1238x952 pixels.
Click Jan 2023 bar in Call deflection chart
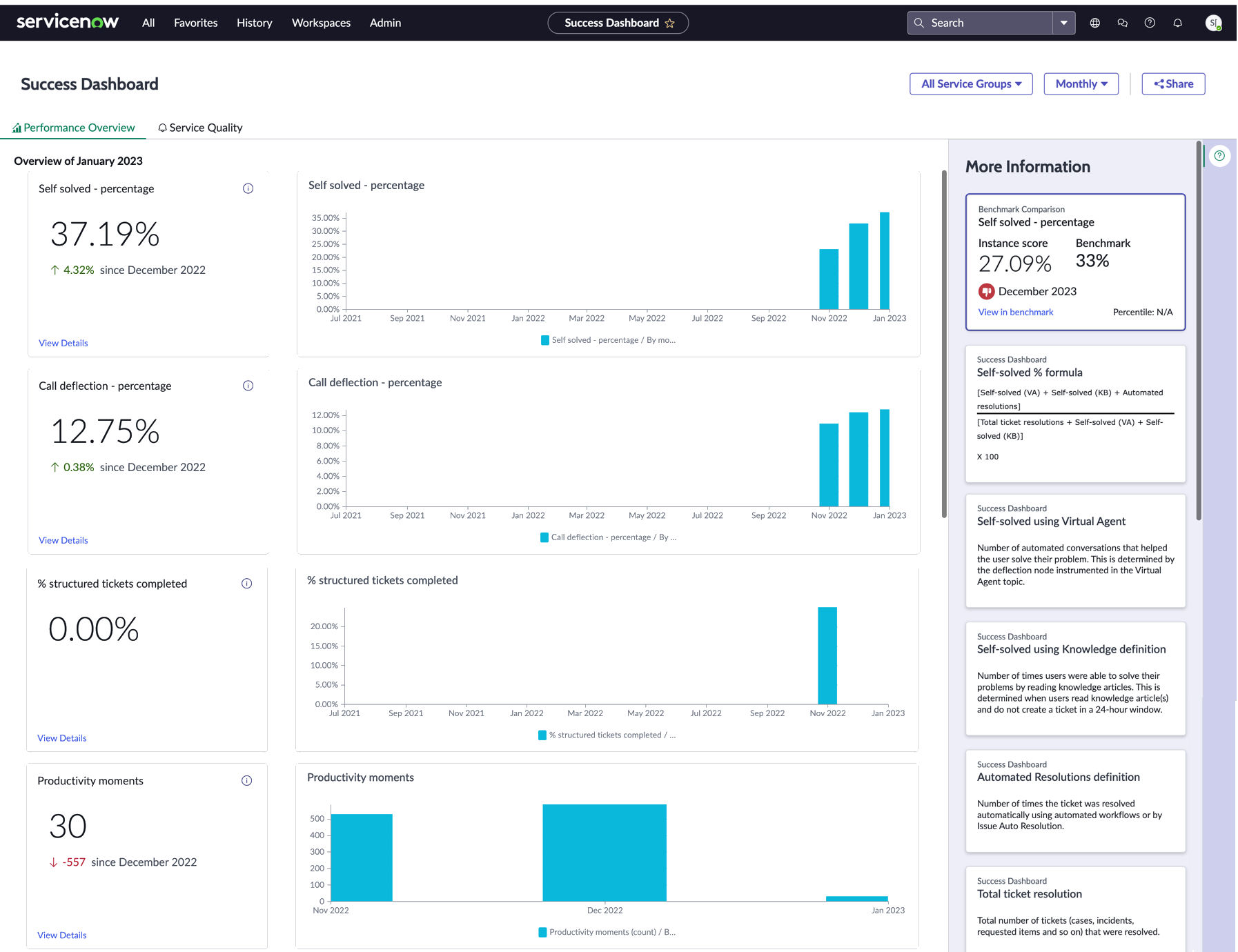tap(885, 458)
